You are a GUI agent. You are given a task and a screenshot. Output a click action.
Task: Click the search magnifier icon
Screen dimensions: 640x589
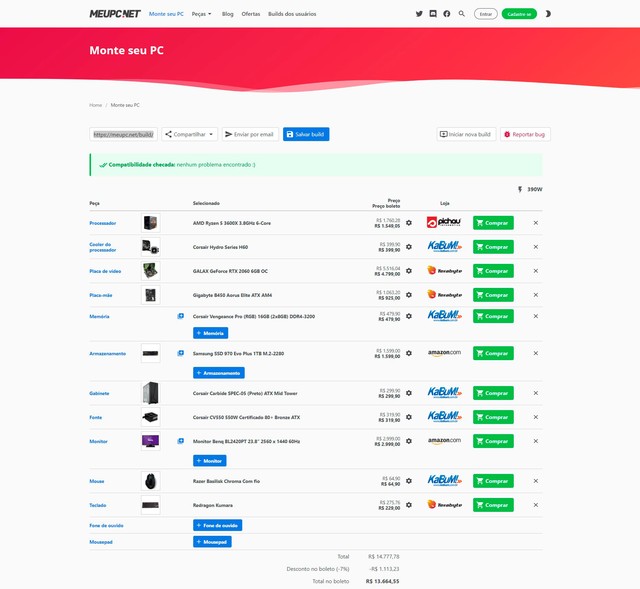pos(462,14)
